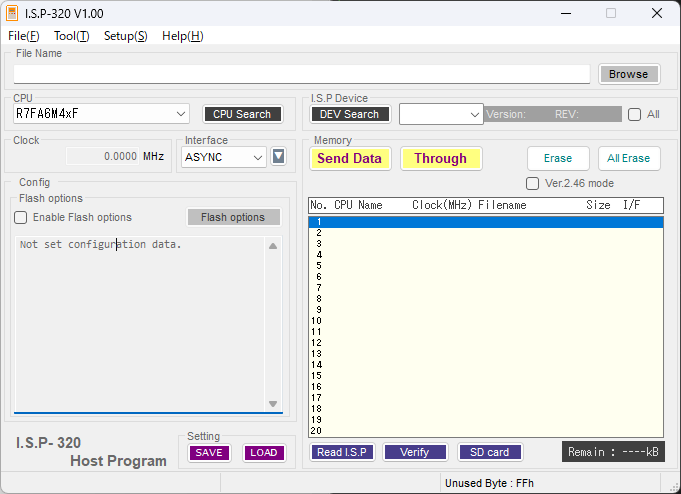The image size is (681, 494).
Task: Open the Setup menu
Action: pyautogui.click(x=125, y=36)
